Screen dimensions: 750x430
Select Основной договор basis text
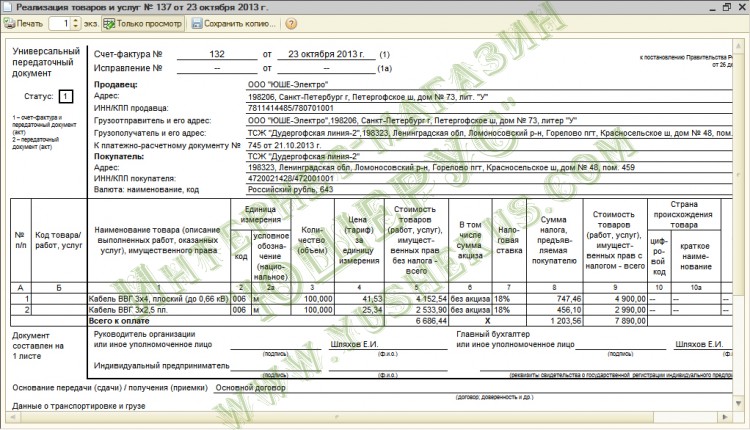click(250, 388)
